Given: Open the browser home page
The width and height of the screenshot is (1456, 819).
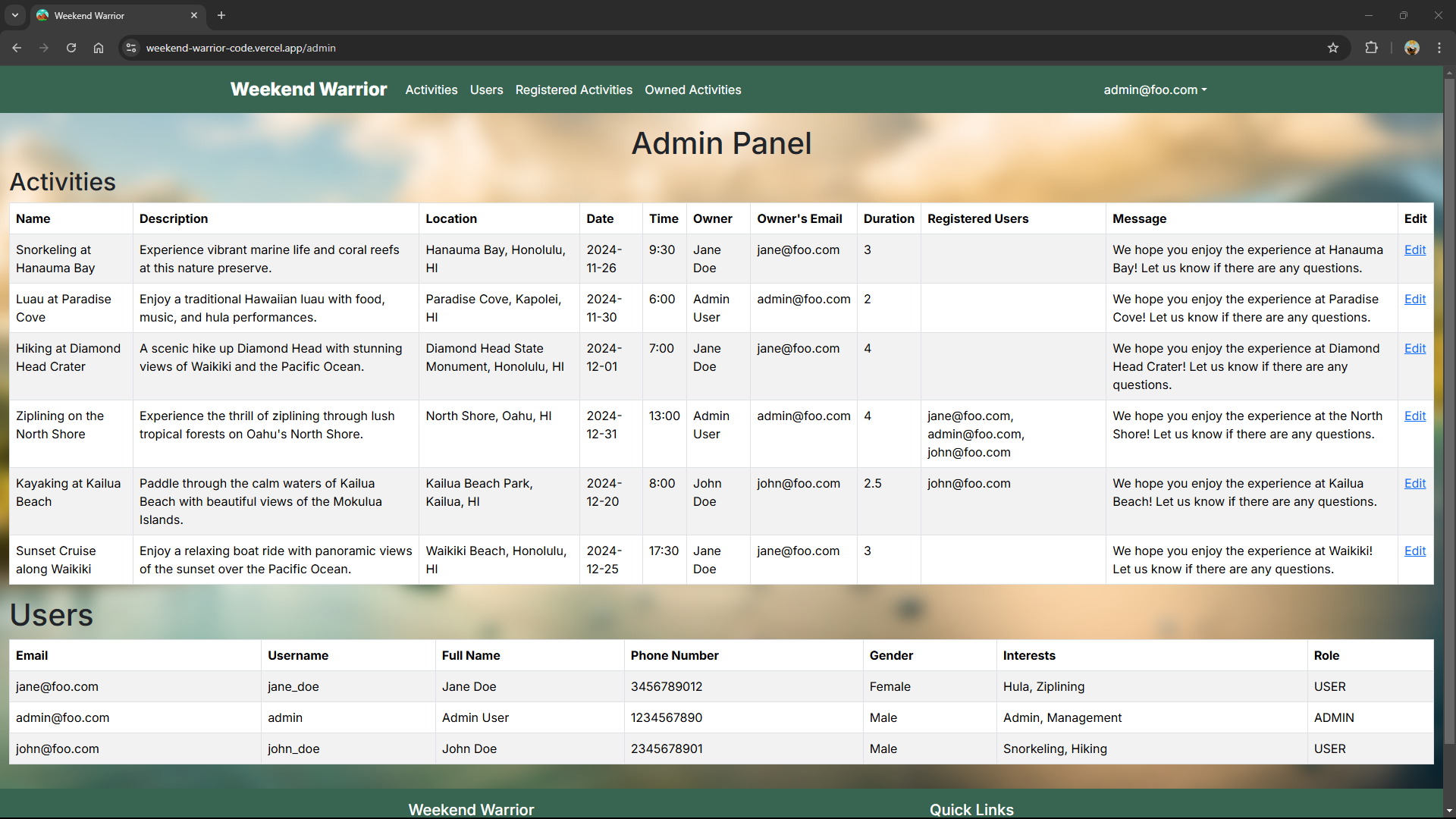Looking at the screenshot, I should point(98,48).
